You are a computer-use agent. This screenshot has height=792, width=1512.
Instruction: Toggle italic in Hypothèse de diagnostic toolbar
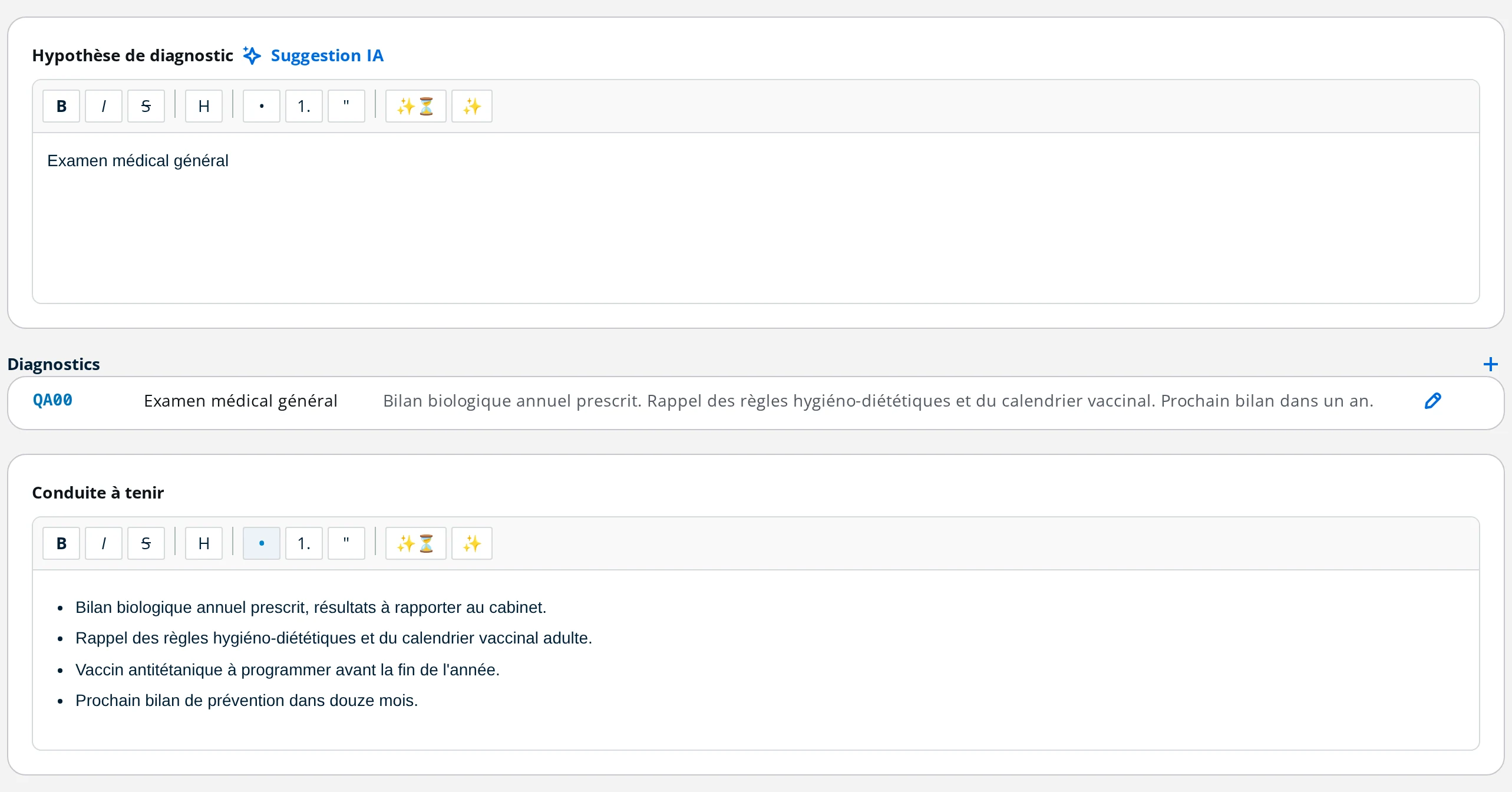pyautogui.click(x=104, y=106)
